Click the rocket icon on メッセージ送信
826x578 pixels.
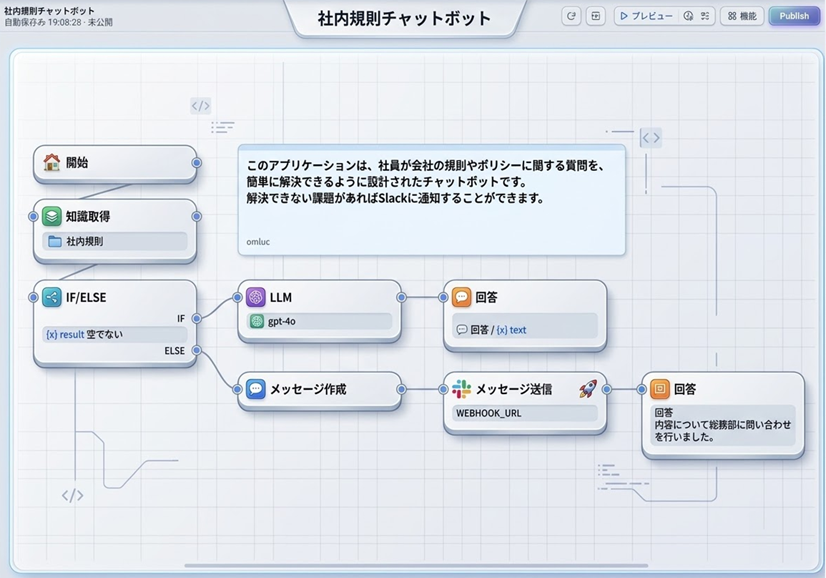[588, 389]
